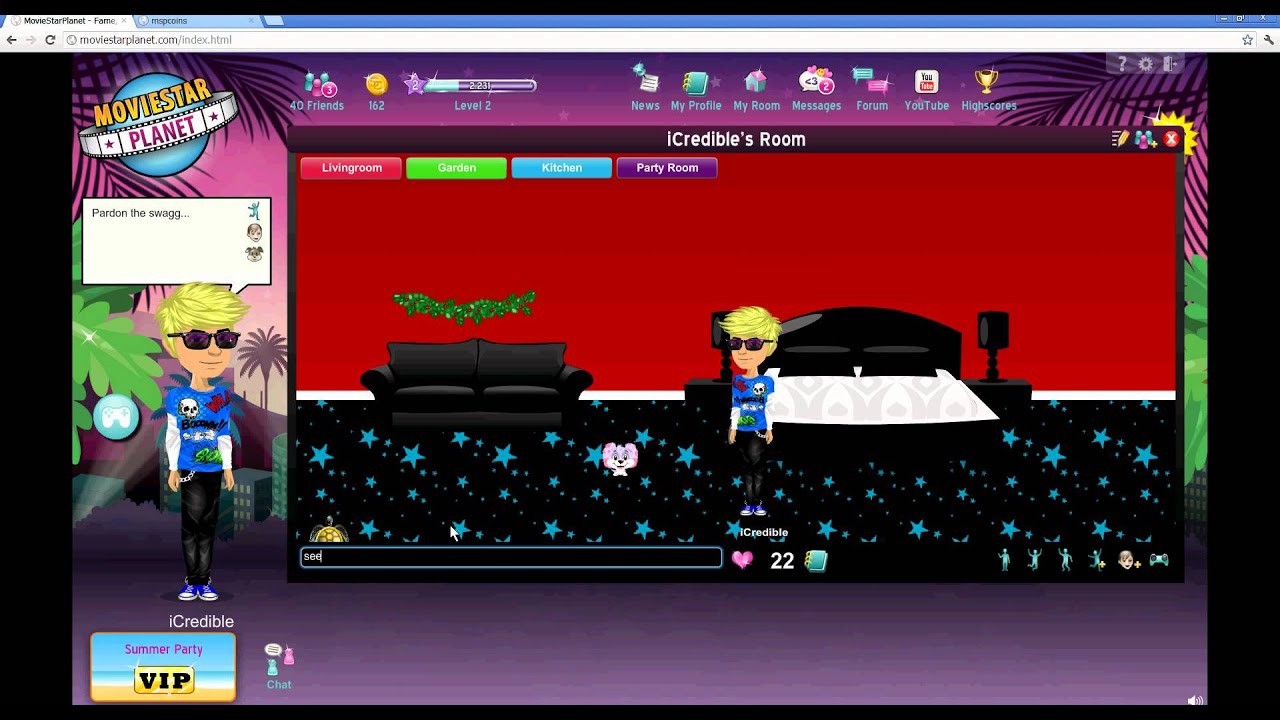View the Highscores
Image resolution: width=1280 pixels, height=720 pixels.
point(989,91)
